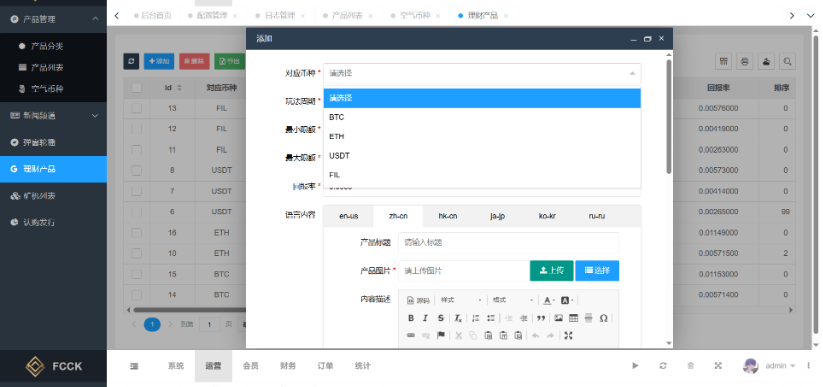Tick the checkbox for row Id 12
Screen dimensions: 823x387
click(x=136, y=129)
